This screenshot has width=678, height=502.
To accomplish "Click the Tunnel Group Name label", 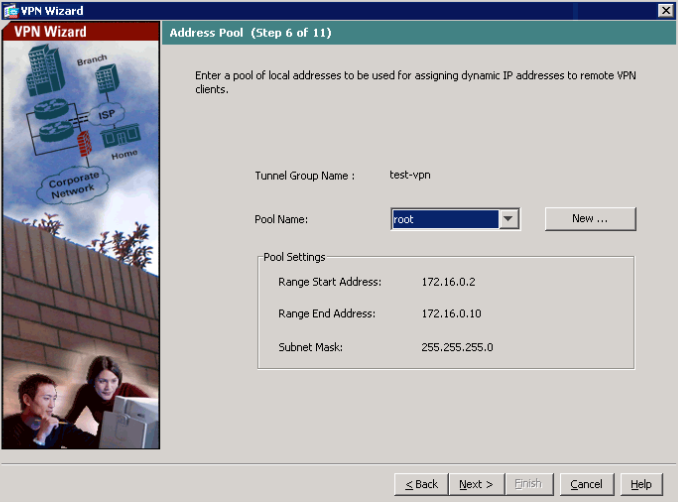I will [305, 176].
